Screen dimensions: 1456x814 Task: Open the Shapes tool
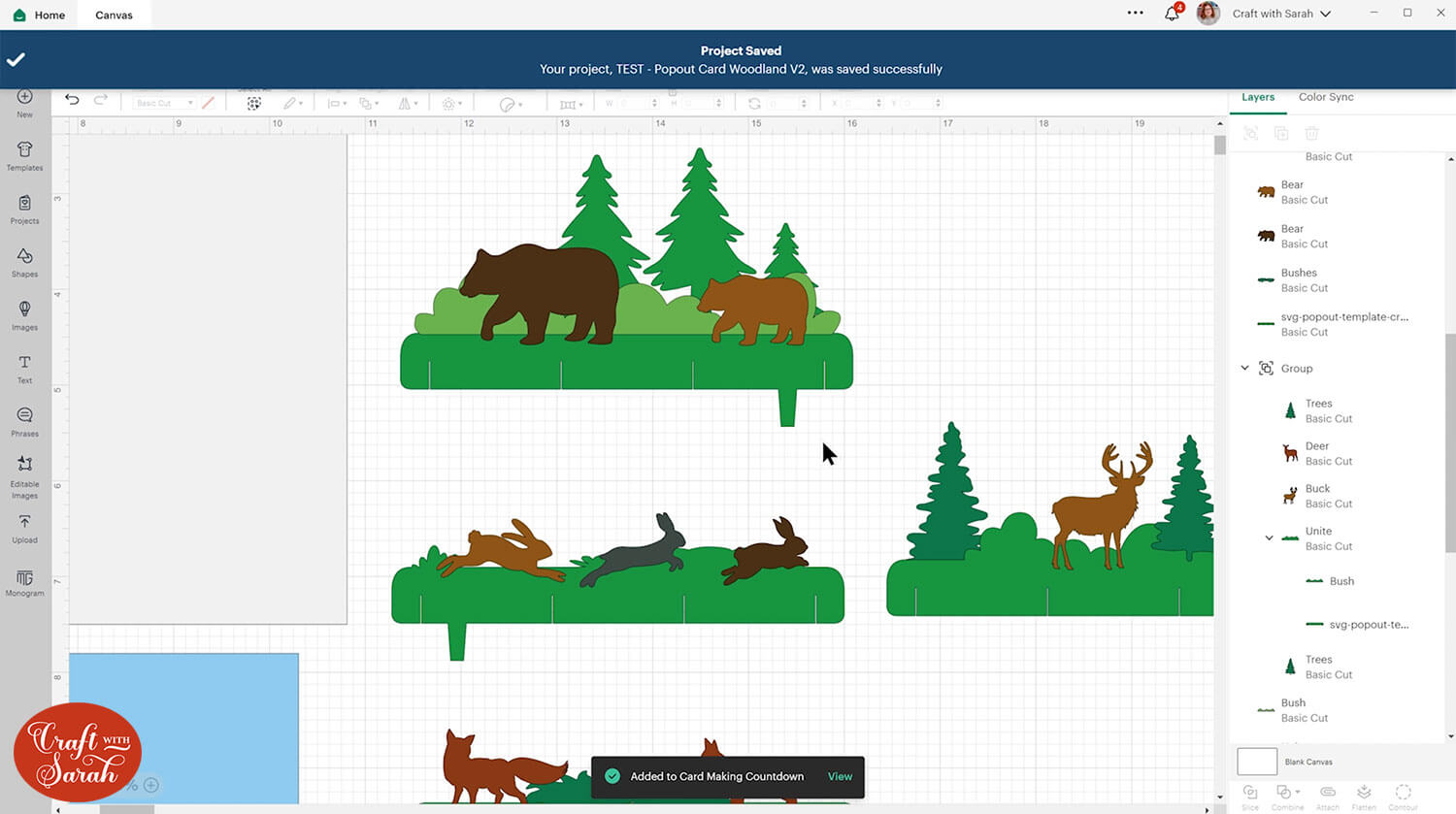25,262
